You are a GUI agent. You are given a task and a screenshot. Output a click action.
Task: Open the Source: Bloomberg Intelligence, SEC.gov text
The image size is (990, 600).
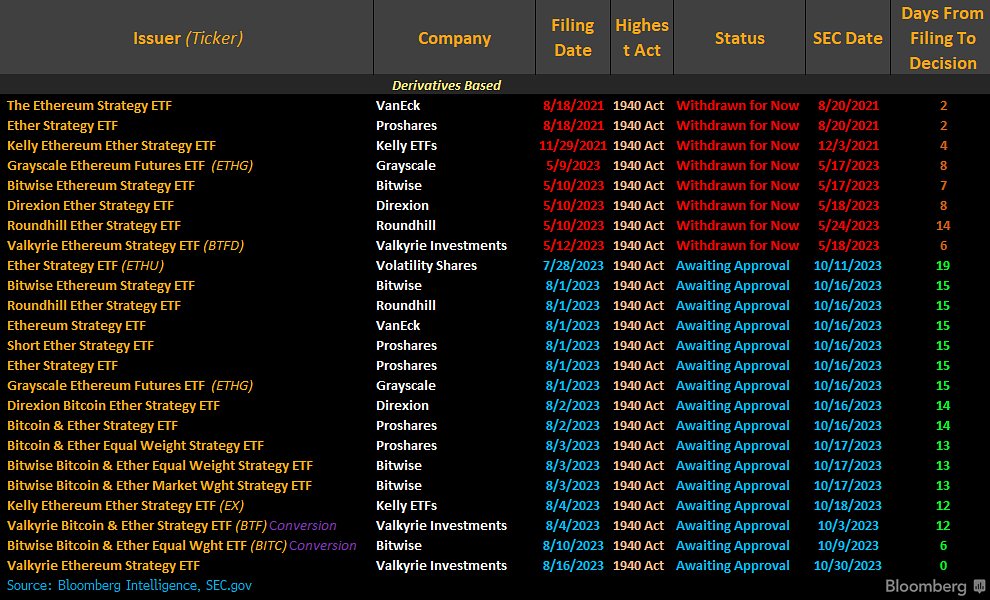click(129, 585)
